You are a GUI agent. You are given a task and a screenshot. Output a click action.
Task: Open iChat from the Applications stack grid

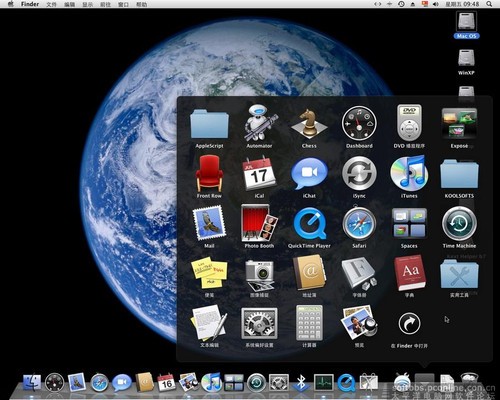coord(309,174)
